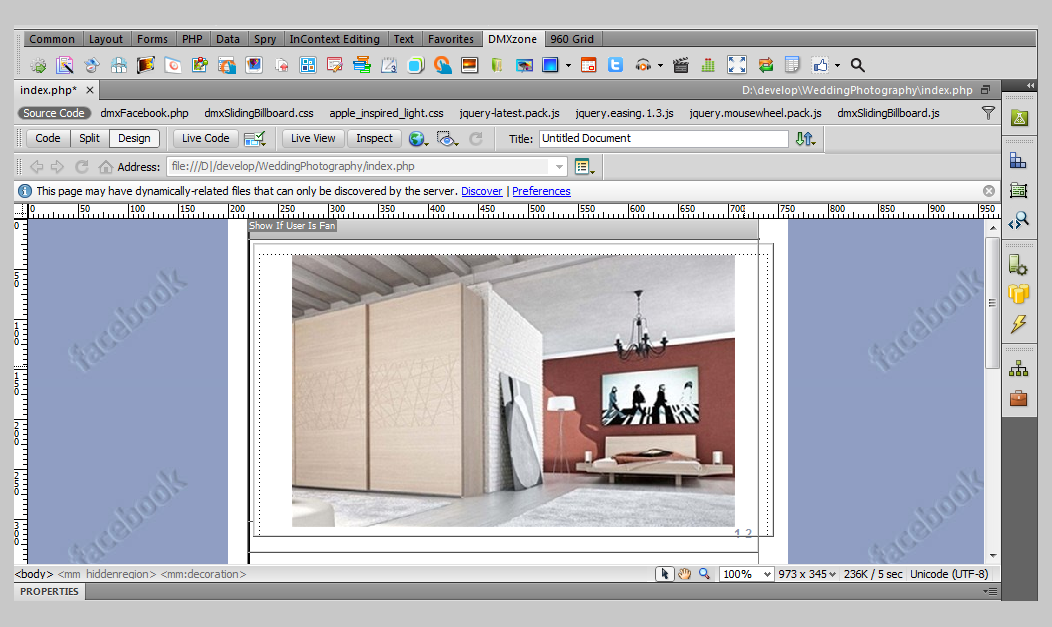
Task: Click the document with table sheet icon
Action: coord(792,65)
